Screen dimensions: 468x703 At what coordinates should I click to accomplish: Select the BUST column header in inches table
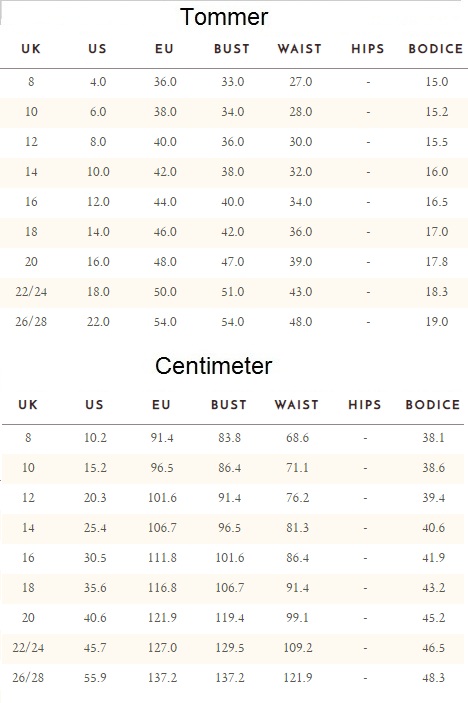point(232,48)
